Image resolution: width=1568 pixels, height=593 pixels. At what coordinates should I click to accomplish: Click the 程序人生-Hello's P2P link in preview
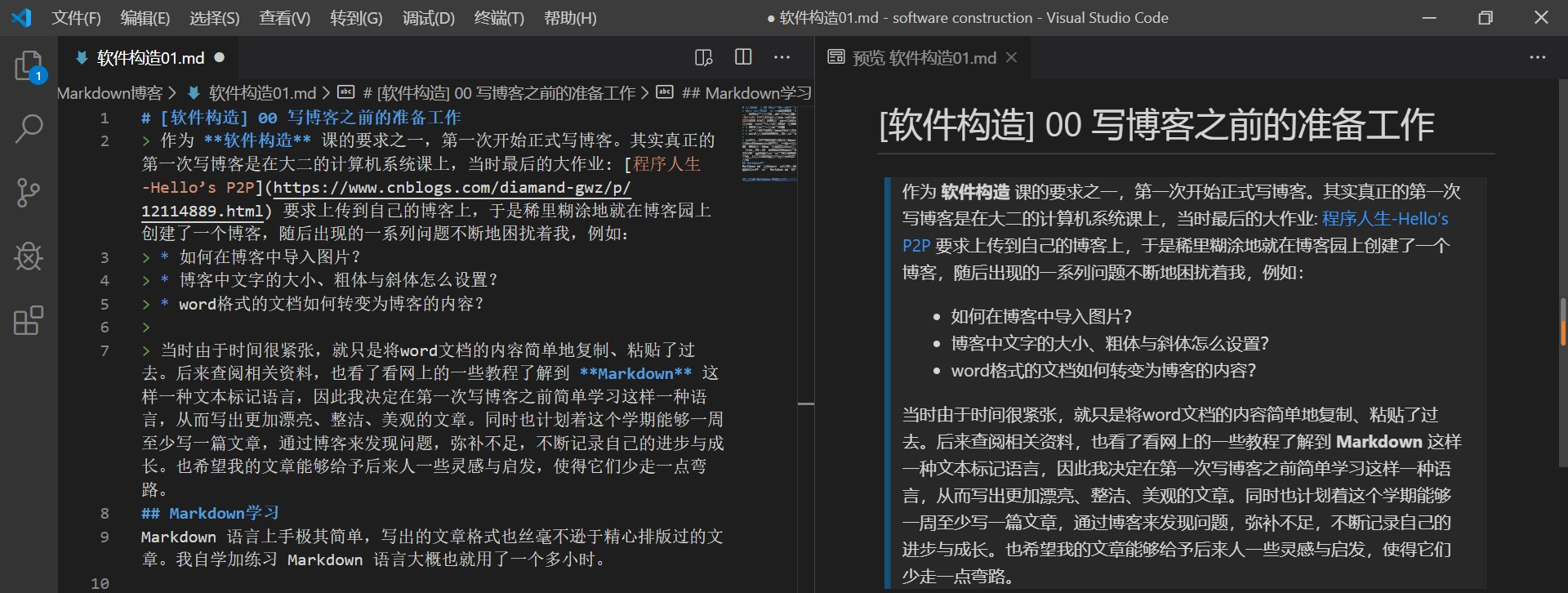click(1176, 232)
